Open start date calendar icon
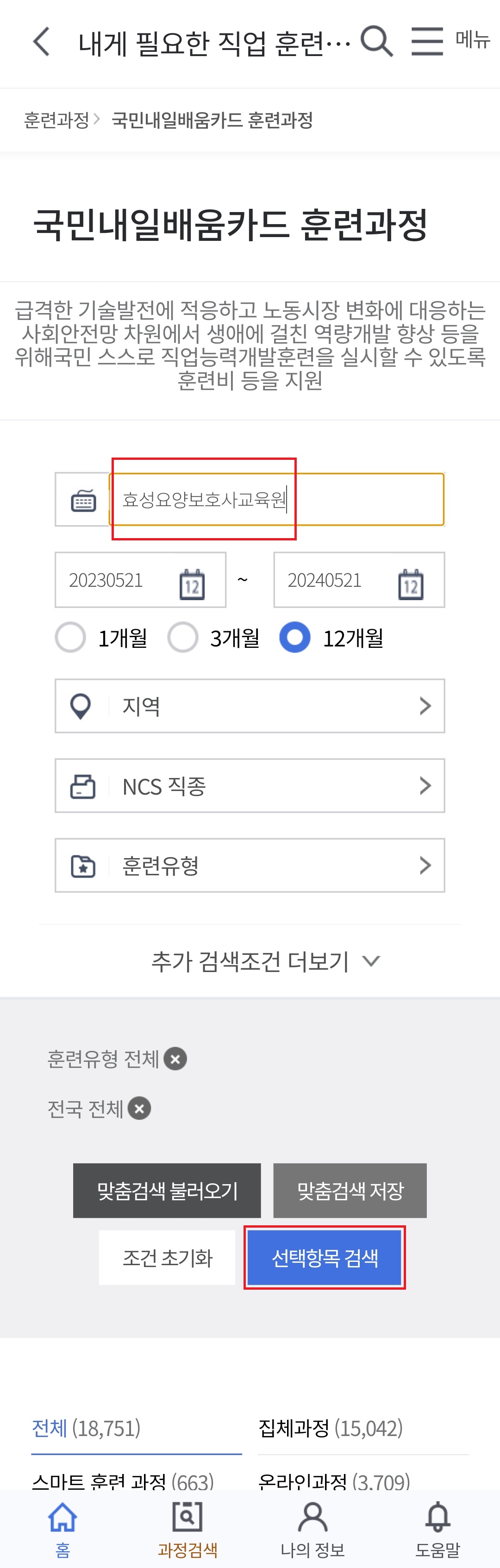This screenshot has height=1568, width=500. coord(192,584)
